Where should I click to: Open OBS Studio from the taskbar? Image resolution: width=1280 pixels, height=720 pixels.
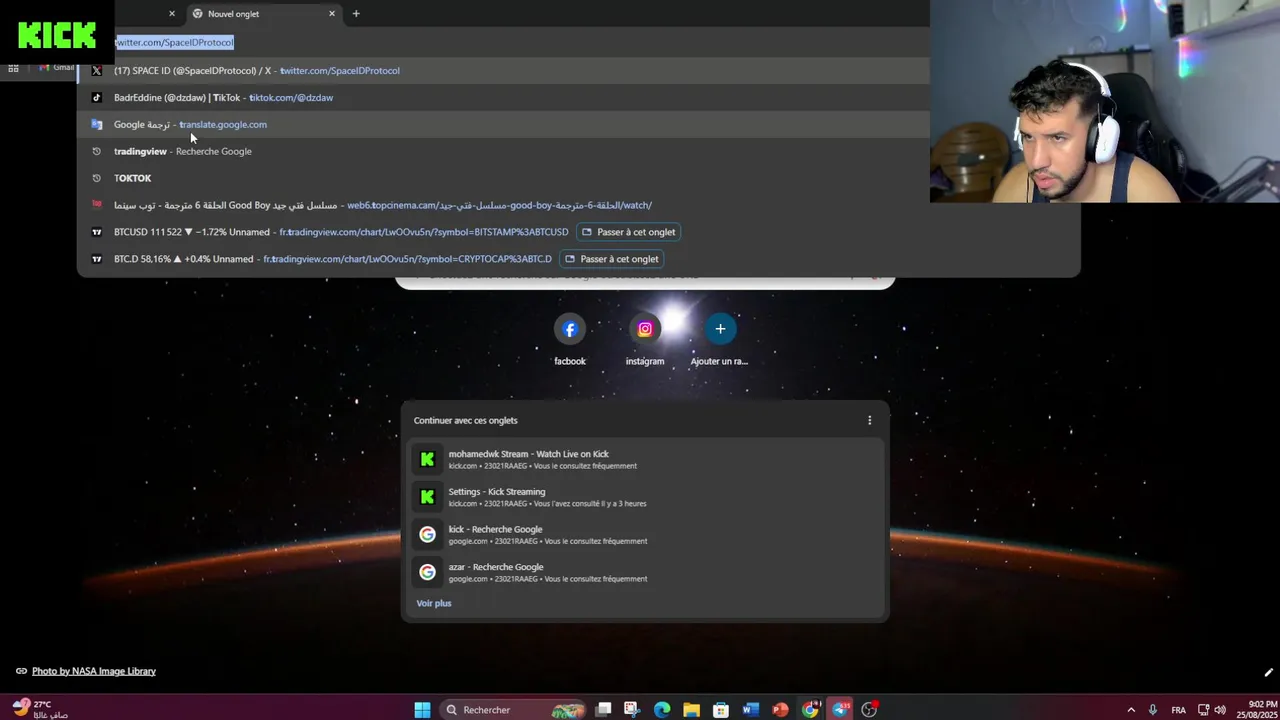click(870, 710)
